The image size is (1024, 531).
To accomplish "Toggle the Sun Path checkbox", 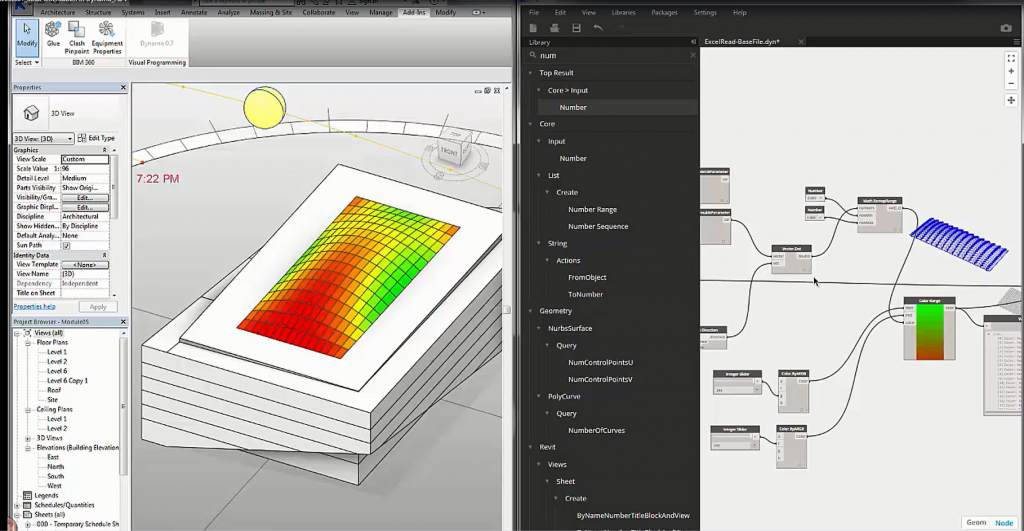I will tap(66, 245).
